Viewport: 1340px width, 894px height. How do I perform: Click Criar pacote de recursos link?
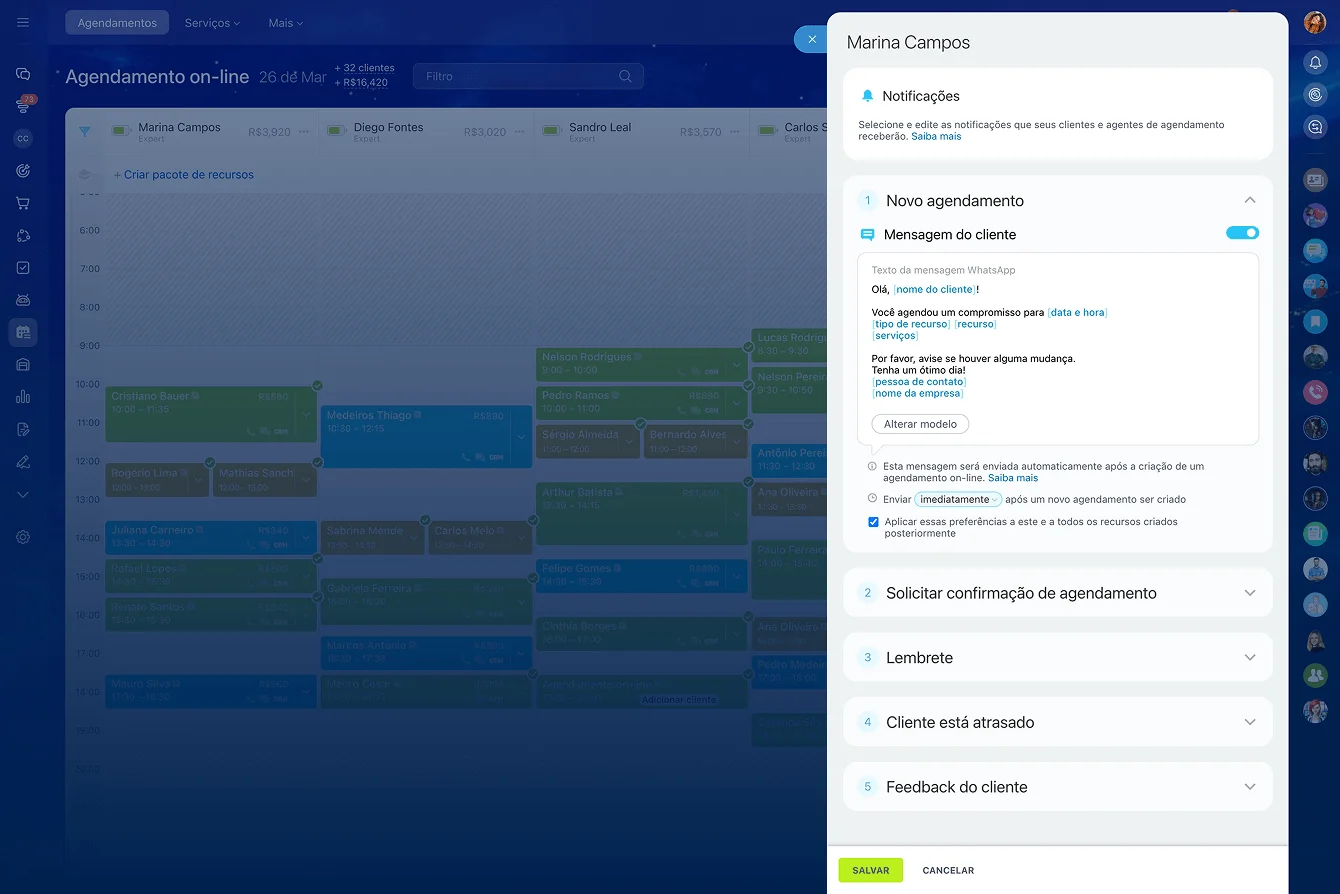pyautogui.click(x=184, y=175)
